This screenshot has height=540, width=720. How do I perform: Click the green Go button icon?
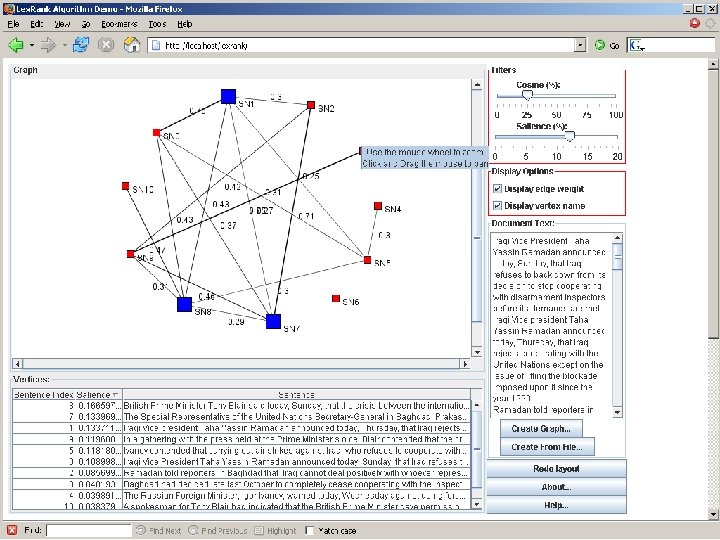point(600,45)
